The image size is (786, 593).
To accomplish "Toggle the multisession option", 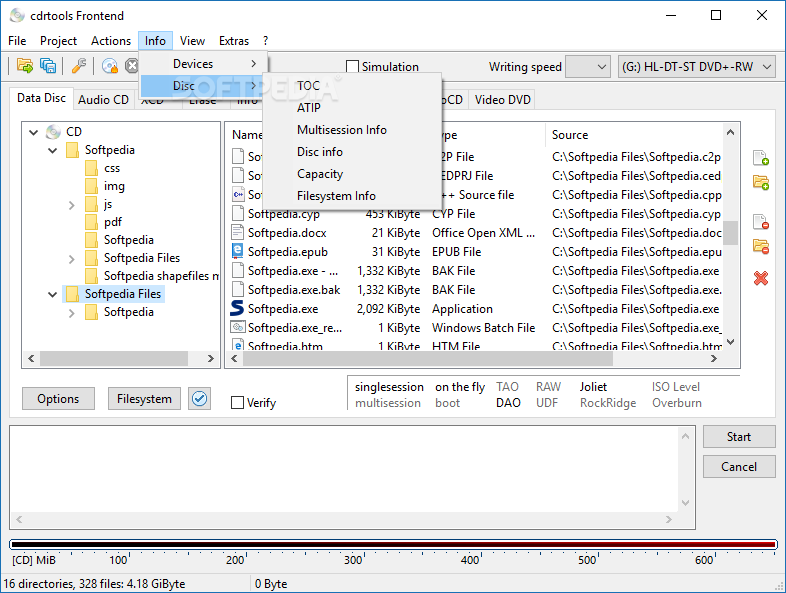I will pyautogui.click(x=387, y=403).
